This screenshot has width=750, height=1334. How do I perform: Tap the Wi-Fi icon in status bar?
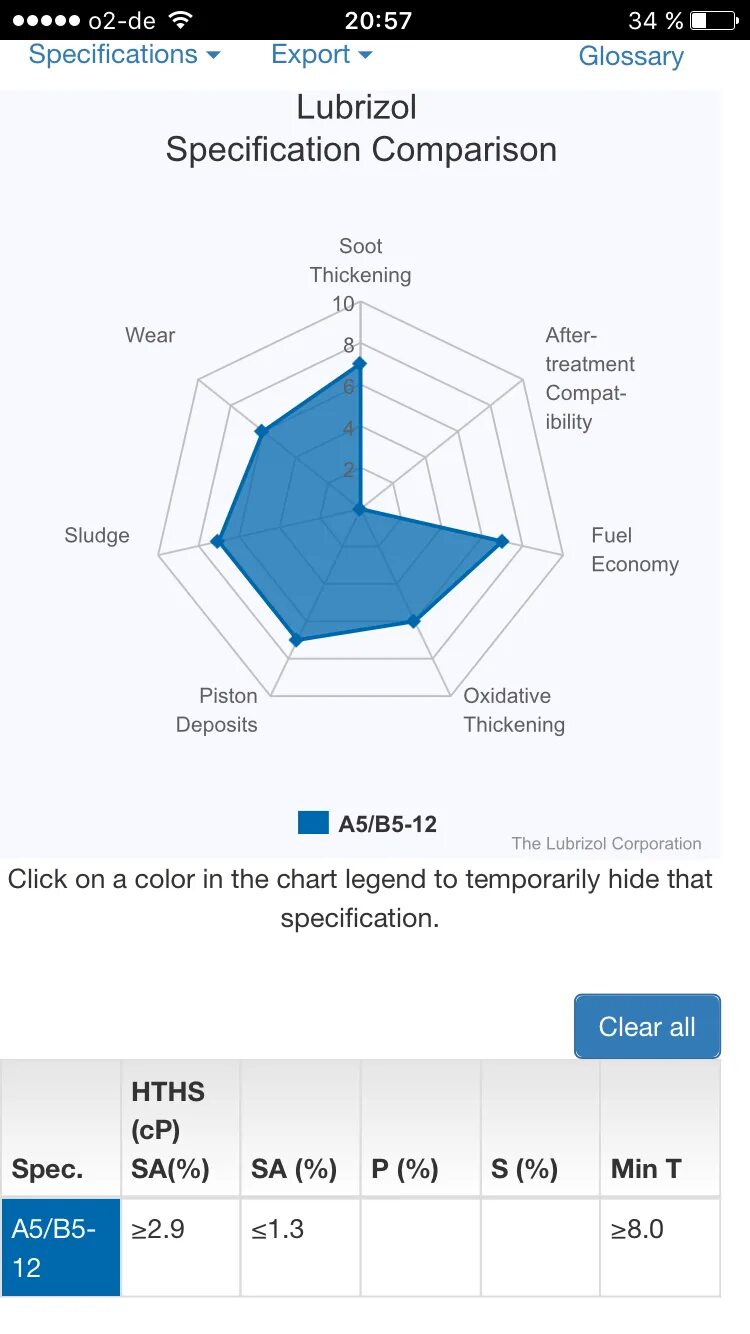pyautogui.click(x=181, y=20)
